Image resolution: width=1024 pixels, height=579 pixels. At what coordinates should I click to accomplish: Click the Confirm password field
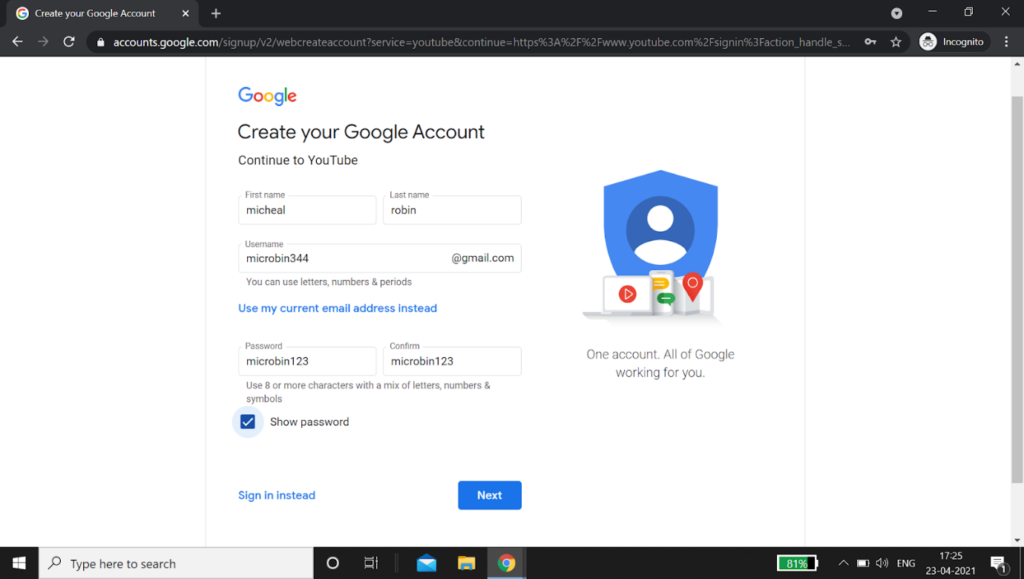click(x=452, y=361)
